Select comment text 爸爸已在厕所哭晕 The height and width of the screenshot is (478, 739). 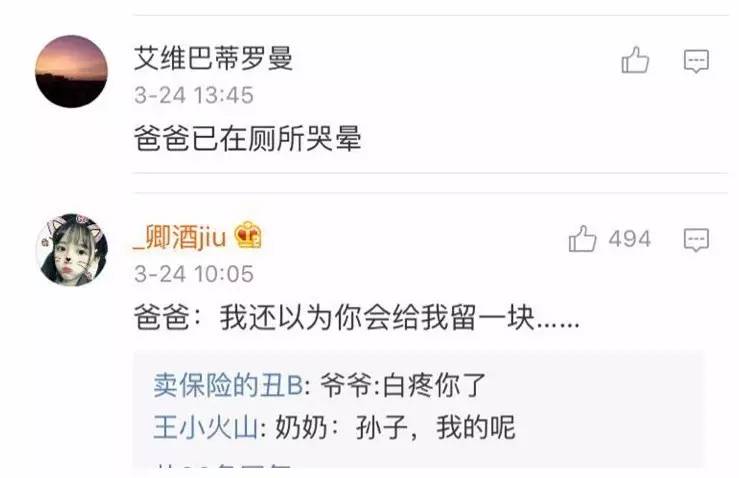[248, 139]
